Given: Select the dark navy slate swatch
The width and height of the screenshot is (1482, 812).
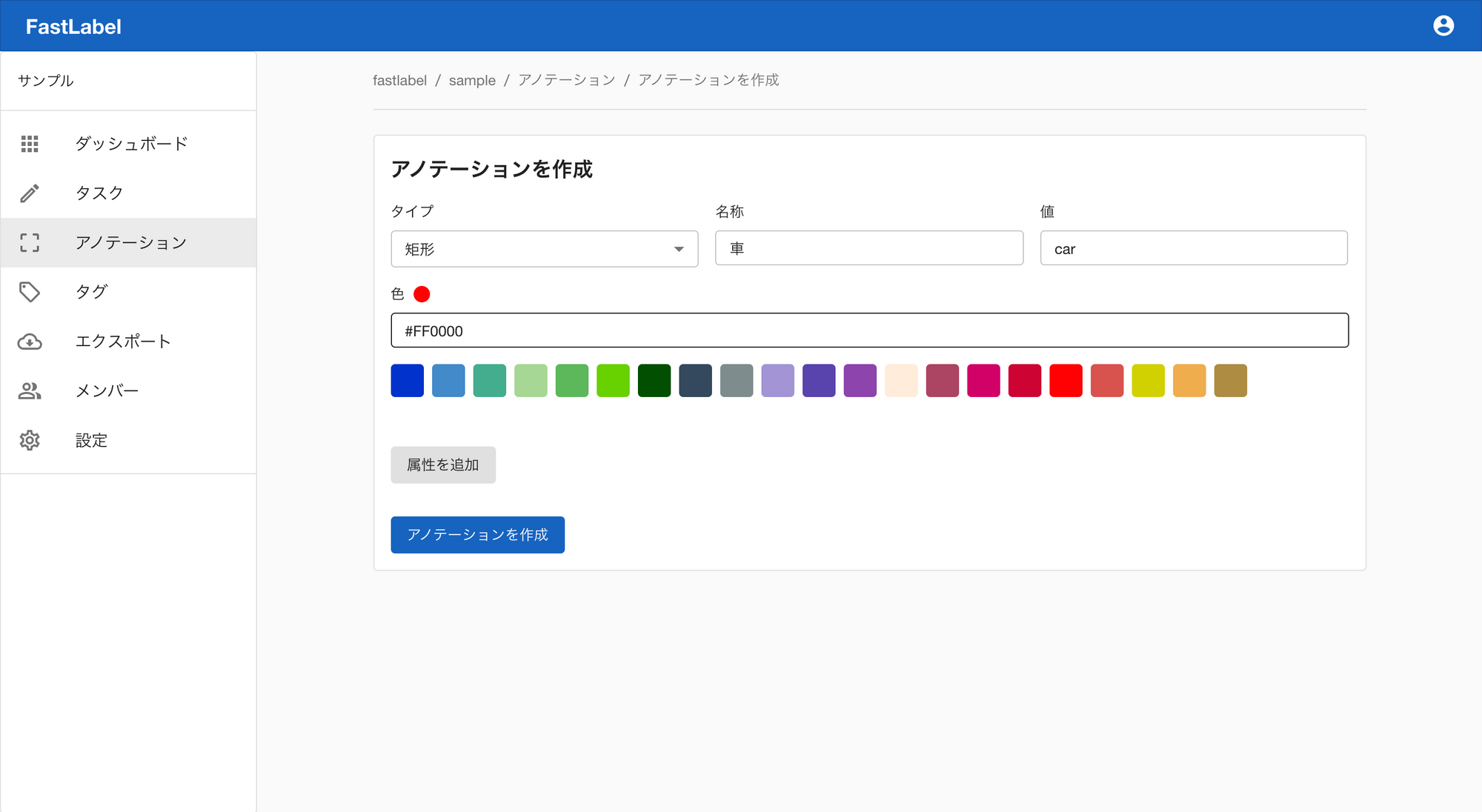Looking at the screenshot, I should [695, 381].
